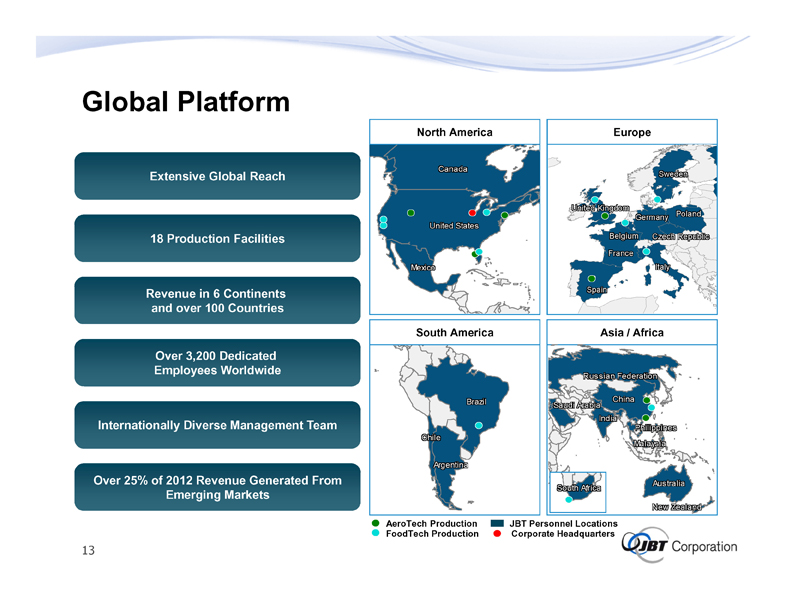
Task: Select the South America map header
Action: (x=453, y=332)
